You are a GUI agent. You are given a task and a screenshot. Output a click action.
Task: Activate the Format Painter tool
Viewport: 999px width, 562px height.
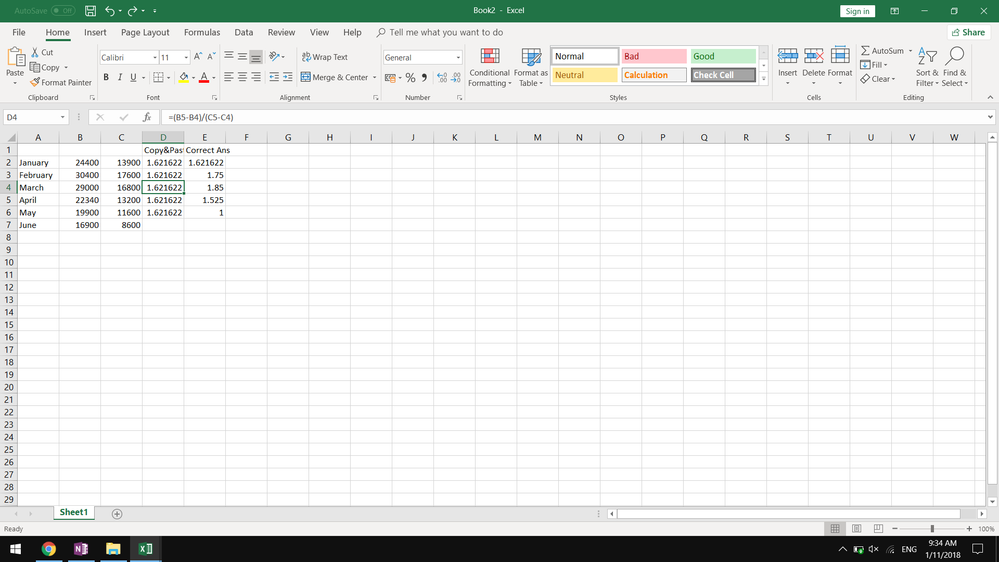[x=61, y=82]
